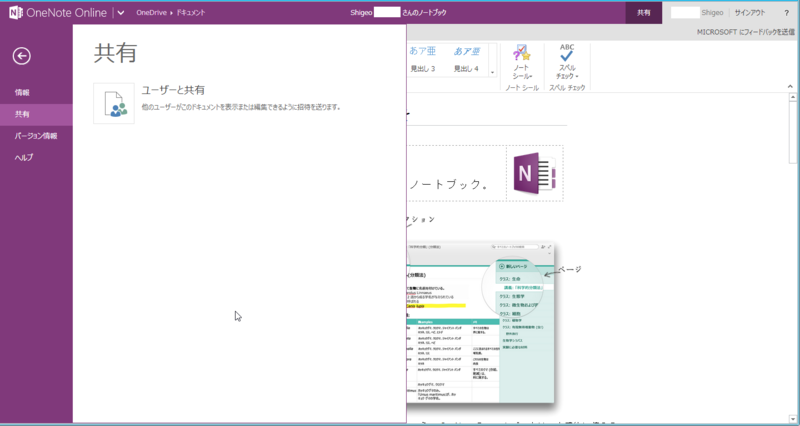Select 共有 in the sidebar

coord(36,114)
